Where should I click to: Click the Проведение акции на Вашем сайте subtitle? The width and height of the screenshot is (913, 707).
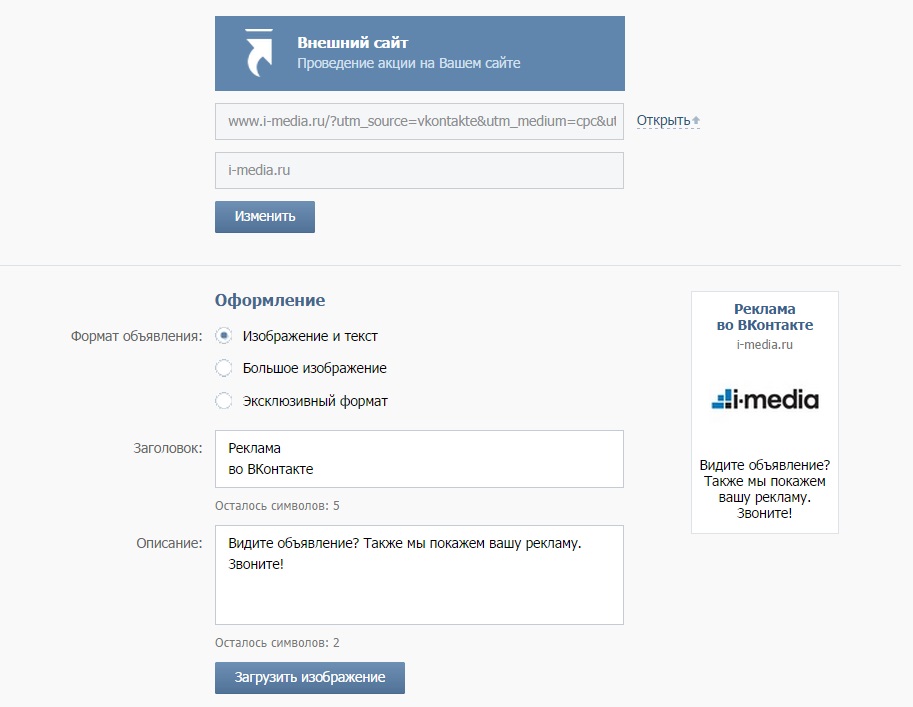(408, 63)
